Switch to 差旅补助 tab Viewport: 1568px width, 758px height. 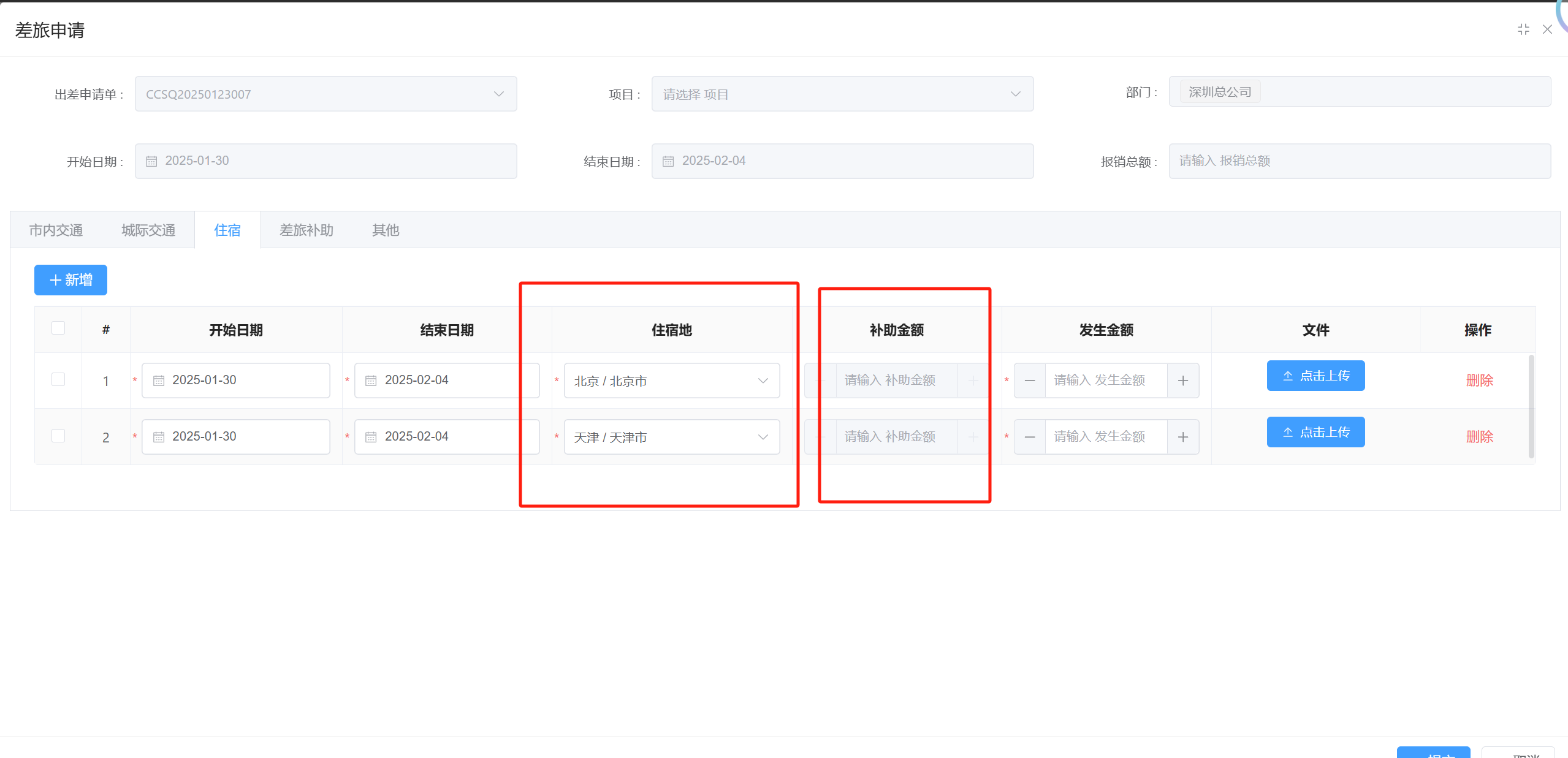click(x=306, y=230)
